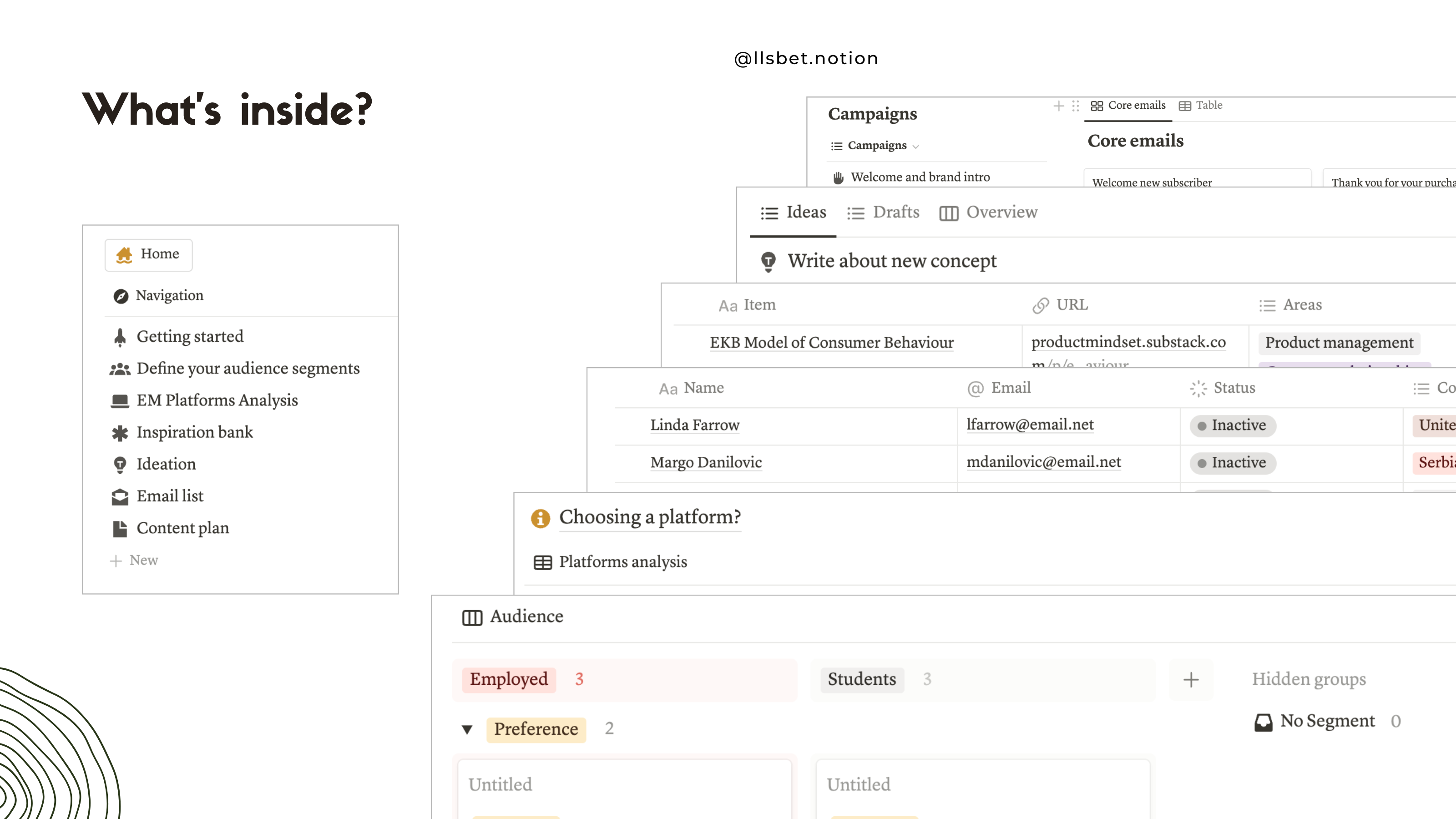The height and width of the screenshot is (819, 1456).
Task: Open Getting started page
Action: coord(190,338)
